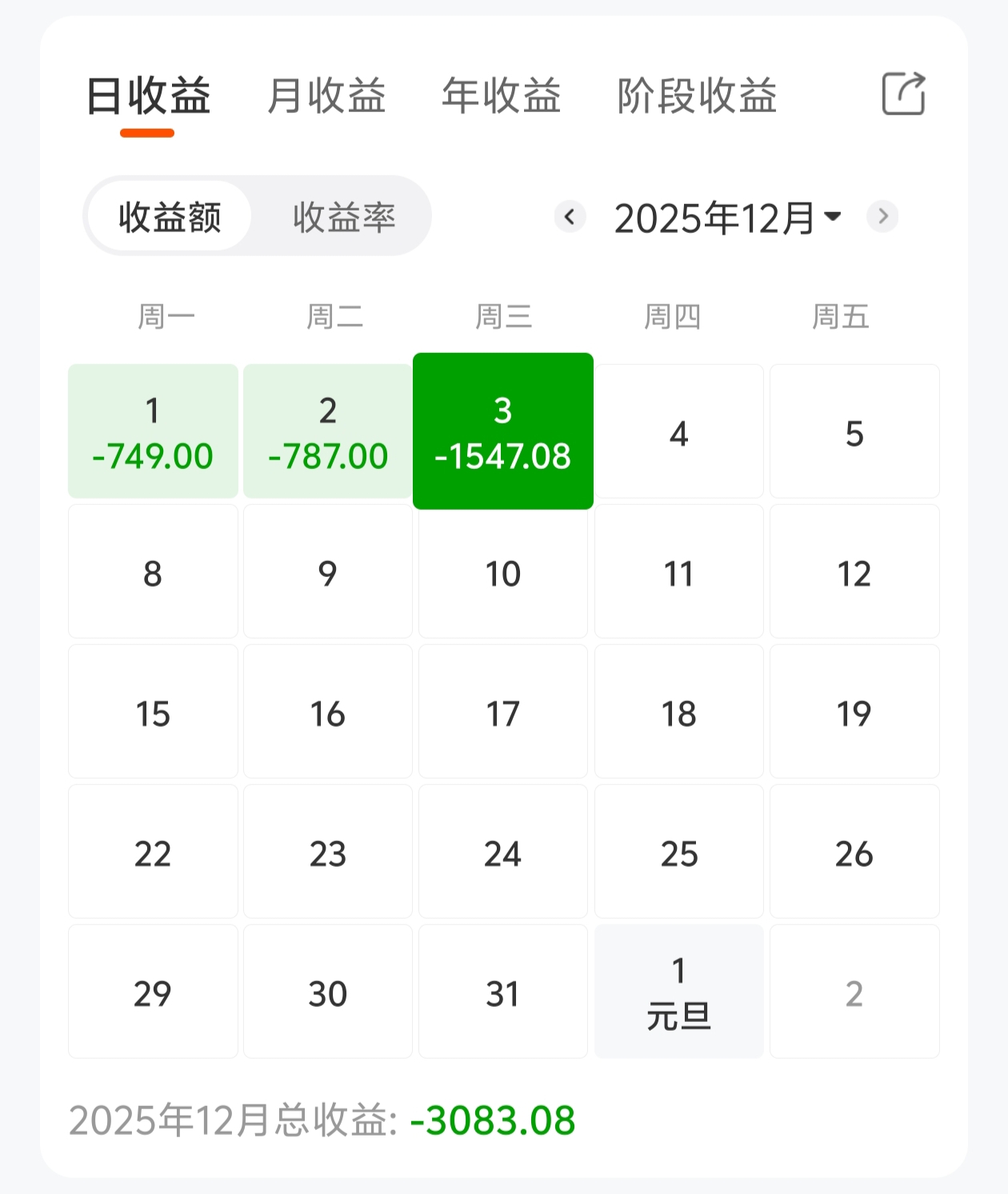Open the 年收益 tab

click(502, 96)
